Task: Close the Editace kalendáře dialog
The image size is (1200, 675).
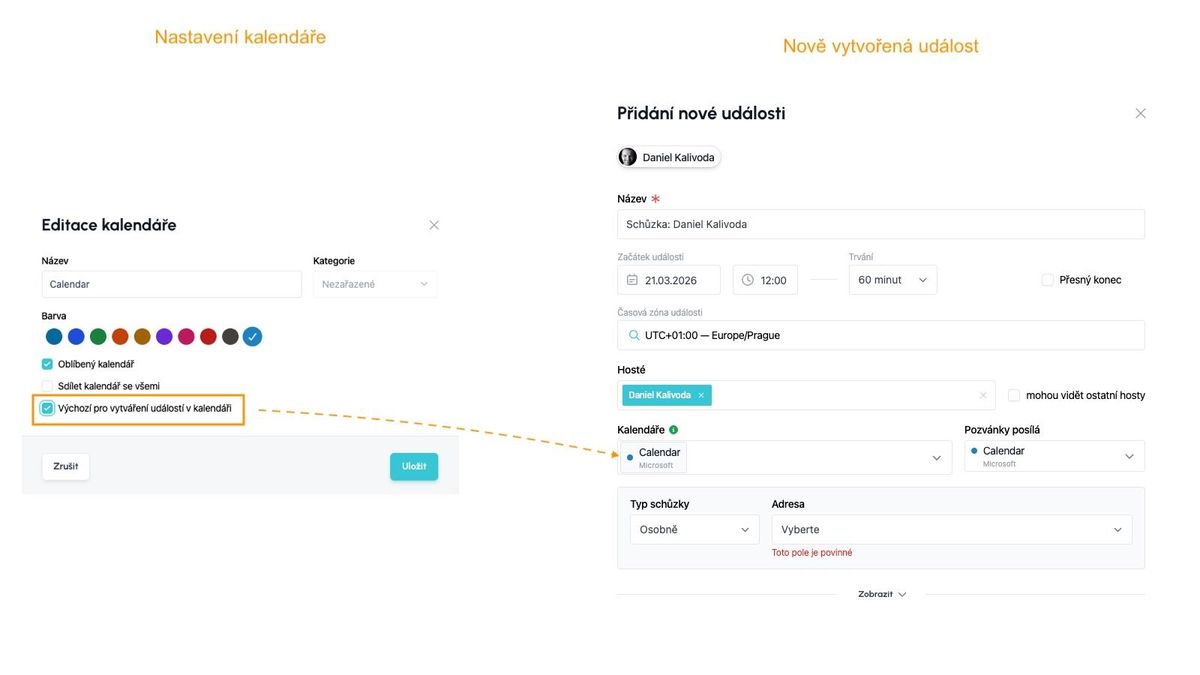Action: (x=434, y=225)
